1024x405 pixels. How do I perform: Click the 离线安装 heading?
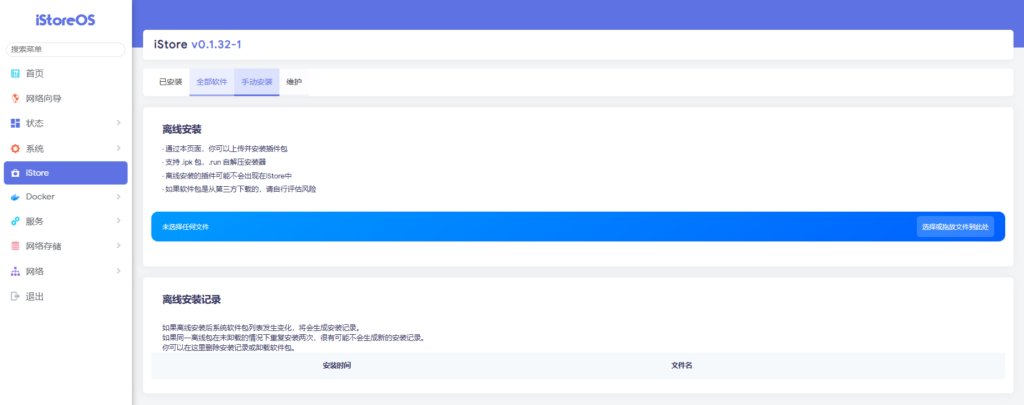pos(182,129)
